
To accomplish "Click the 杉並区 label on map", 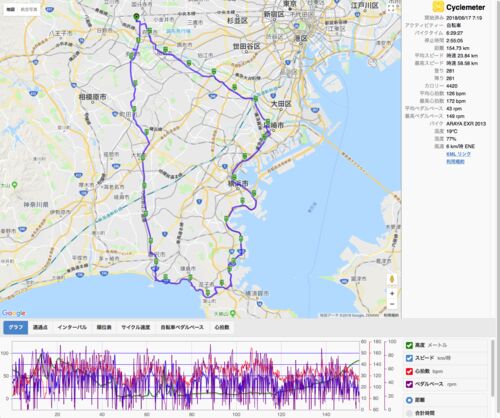I will [x=237, y=21].
